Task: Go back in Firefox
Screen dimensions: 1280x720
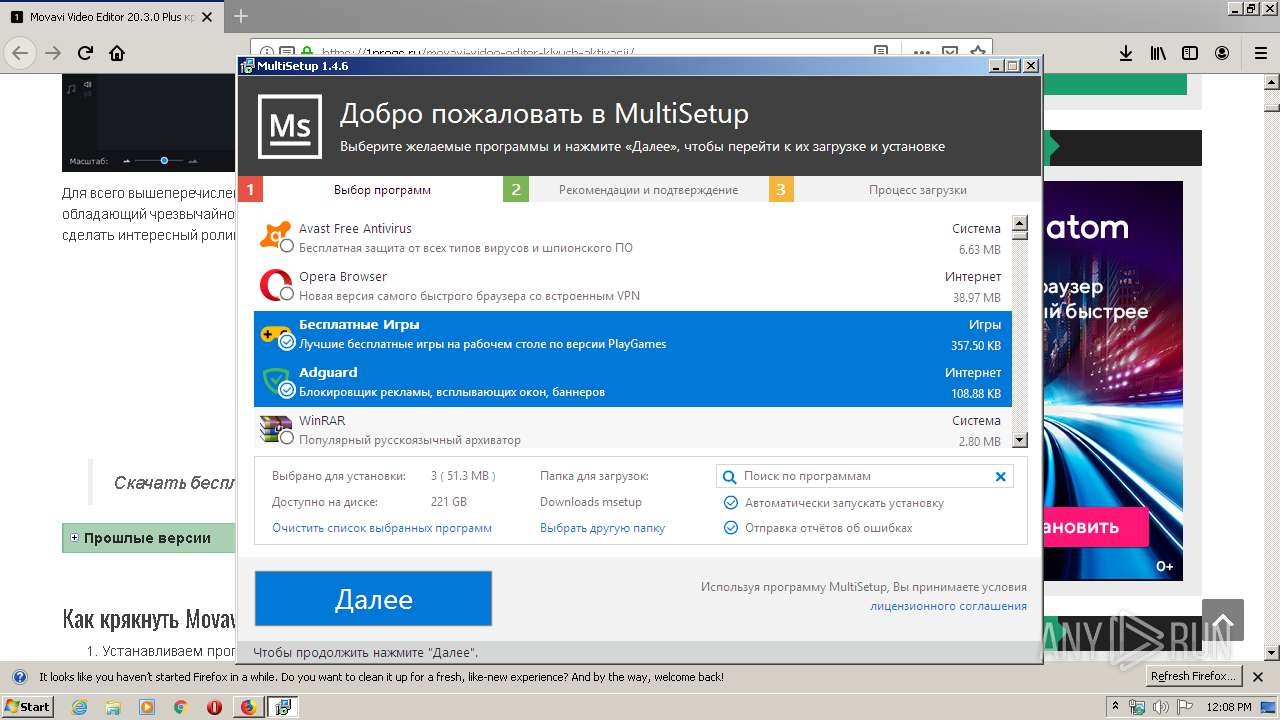Action: tap(20, 53)
